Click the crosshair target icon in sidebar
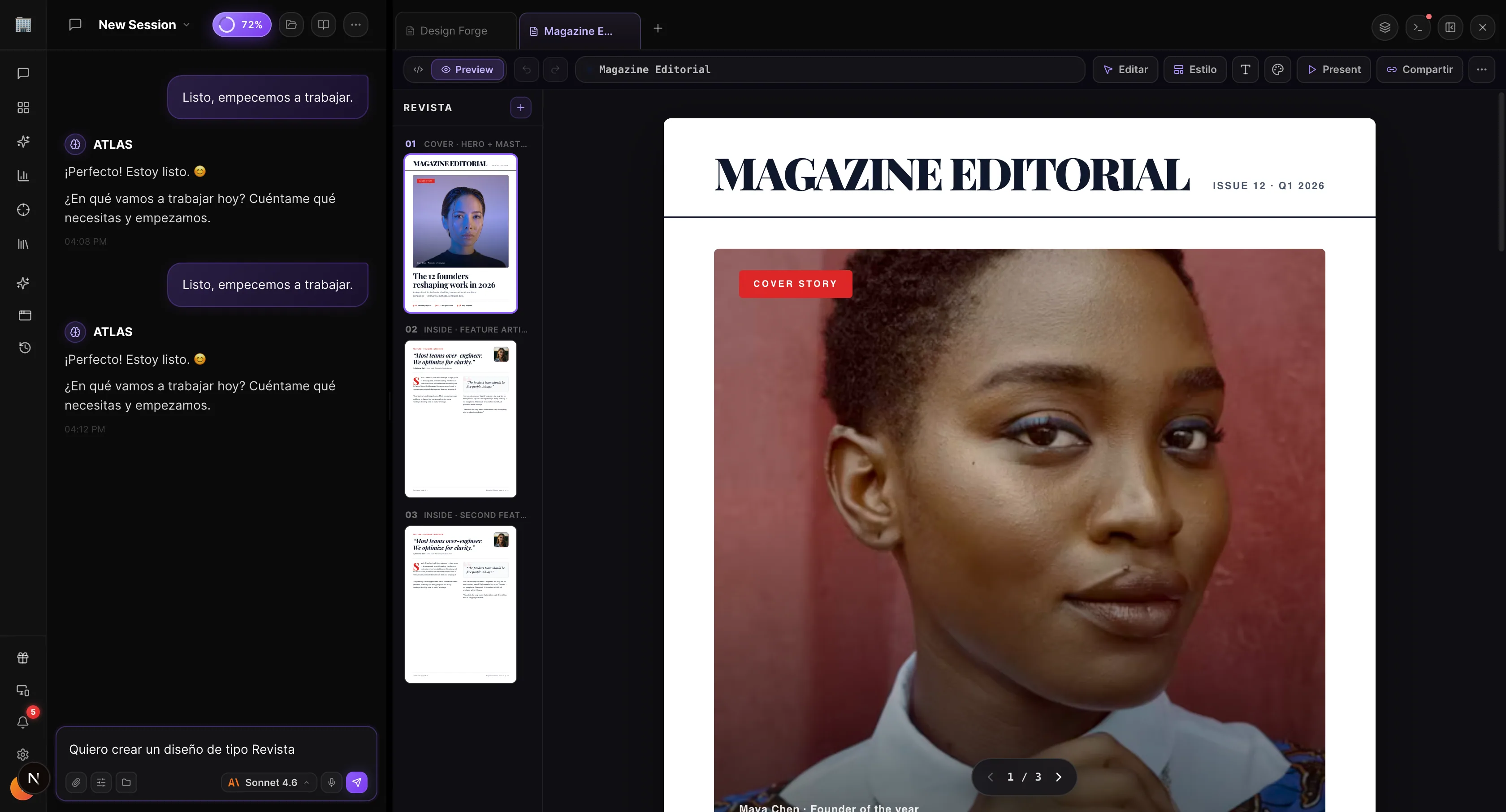Screen dimensions: 1506x812 point(23,210)
